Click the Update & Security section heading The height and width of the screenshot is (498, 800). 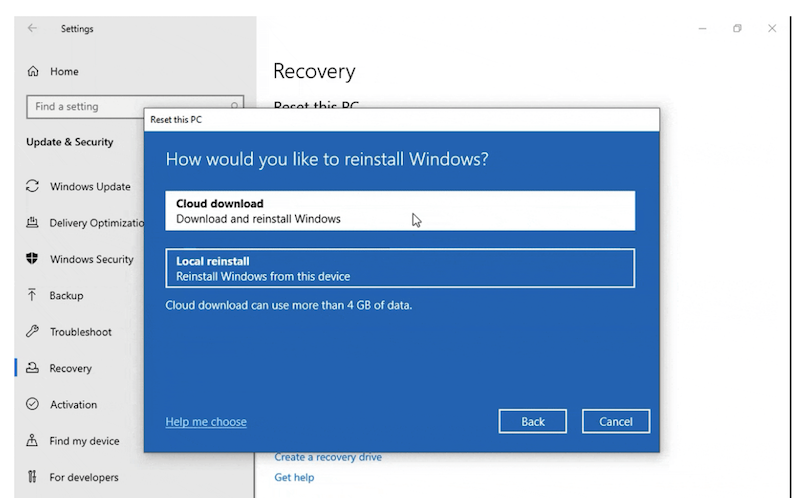tap(70, 142)
